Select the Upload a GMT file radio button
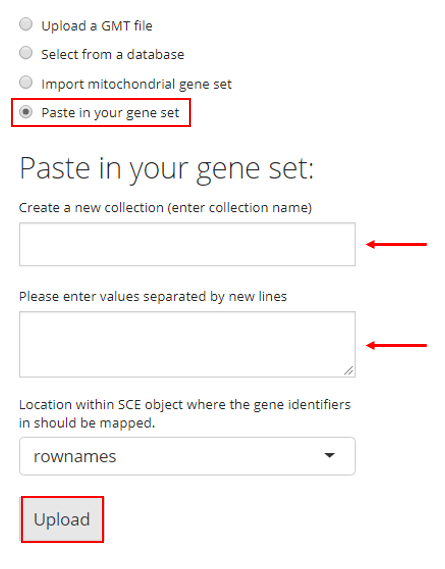This screenshot has height=569, width=445. pyautogui.click(x=26, y=25)
